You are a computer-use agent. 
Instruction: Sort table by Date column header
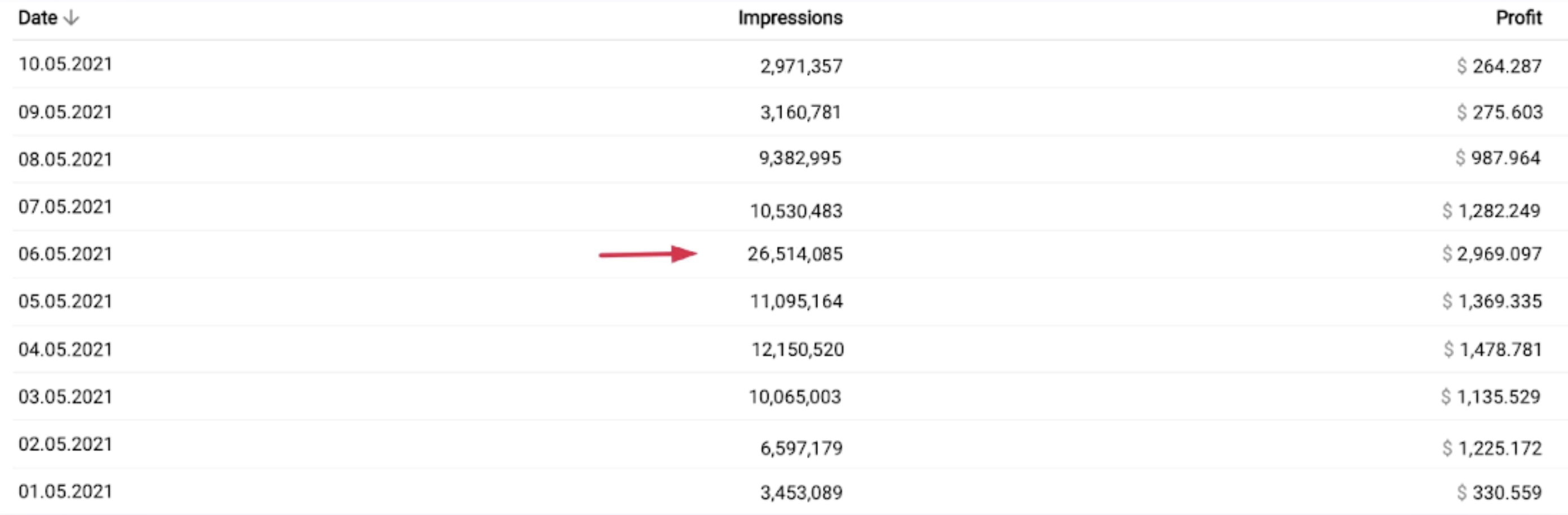pos(38,18)
